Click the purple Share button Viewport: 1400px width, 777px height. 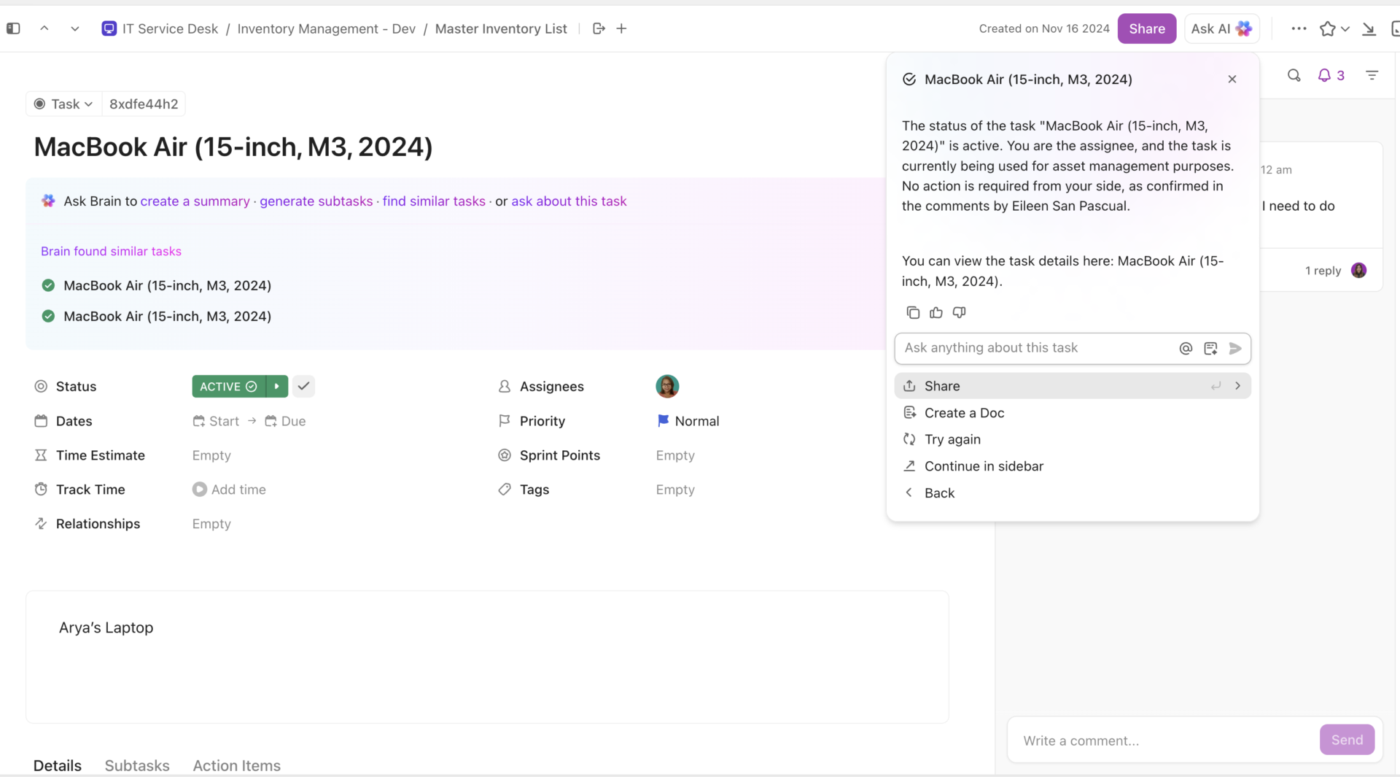pyautogui.click(x=1147, y=29)
